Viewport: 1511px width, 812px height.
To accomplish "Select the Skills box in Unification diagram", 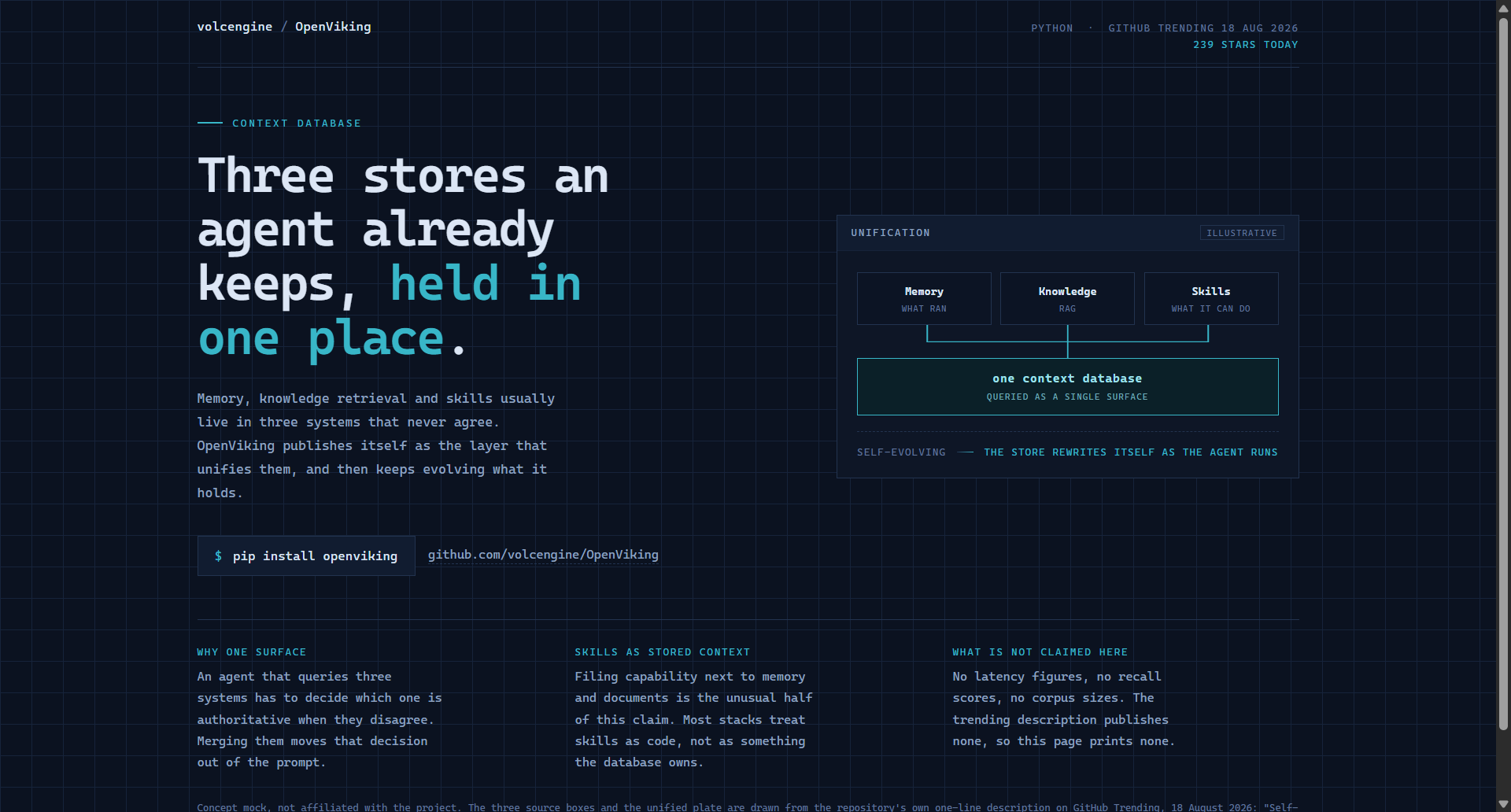I will (x=1211, y=298).
